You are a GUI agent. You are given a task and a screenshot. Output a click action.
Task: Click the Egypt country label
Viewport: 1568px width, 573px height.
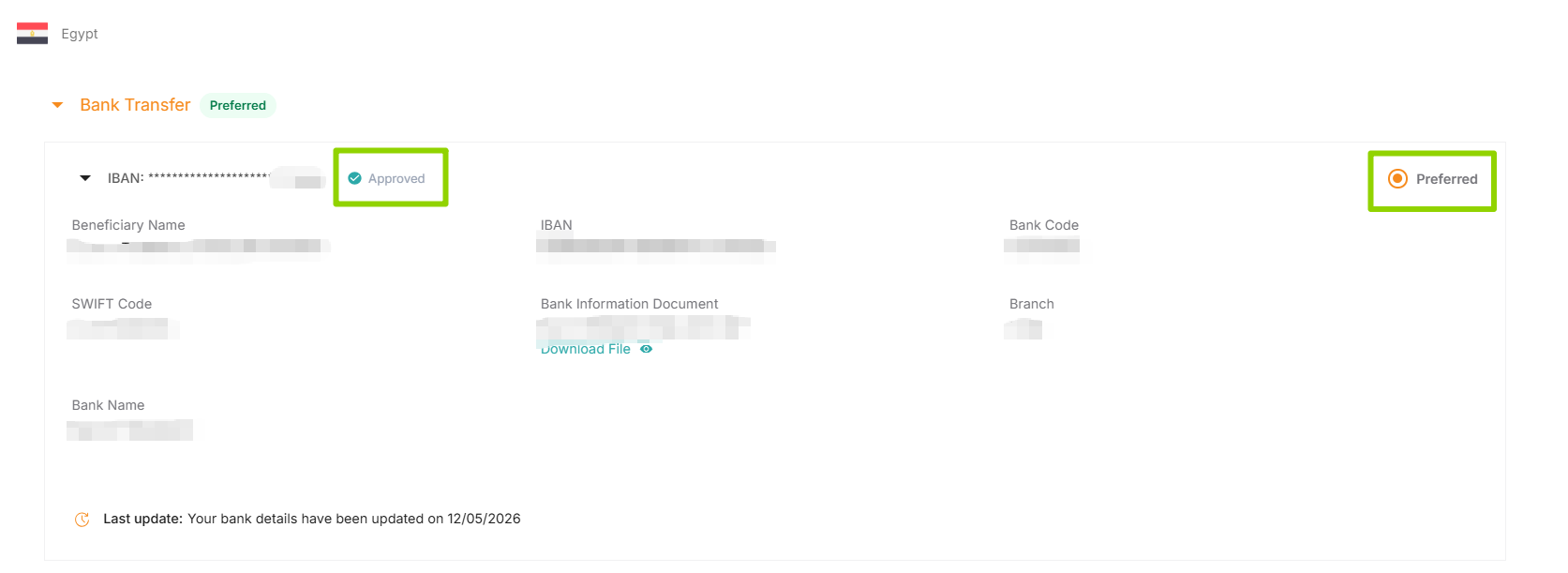(x=80, y=34)
